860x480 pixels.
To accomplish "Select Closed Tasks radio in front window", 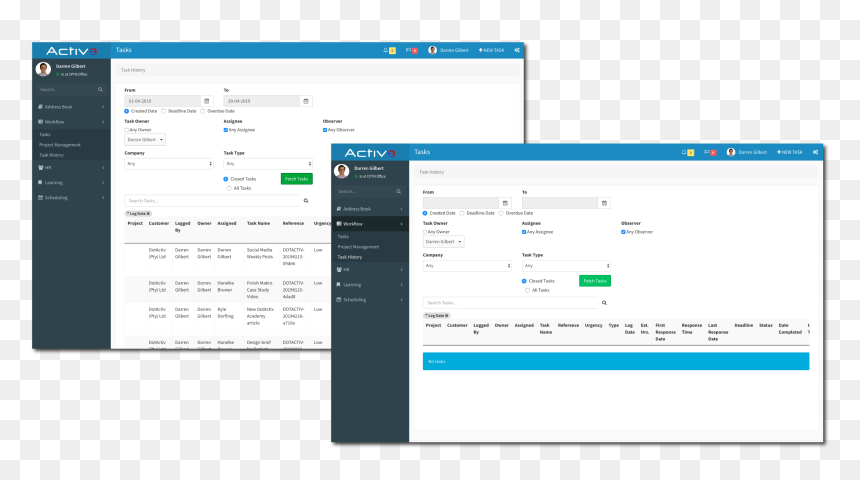I will point(524,281).
